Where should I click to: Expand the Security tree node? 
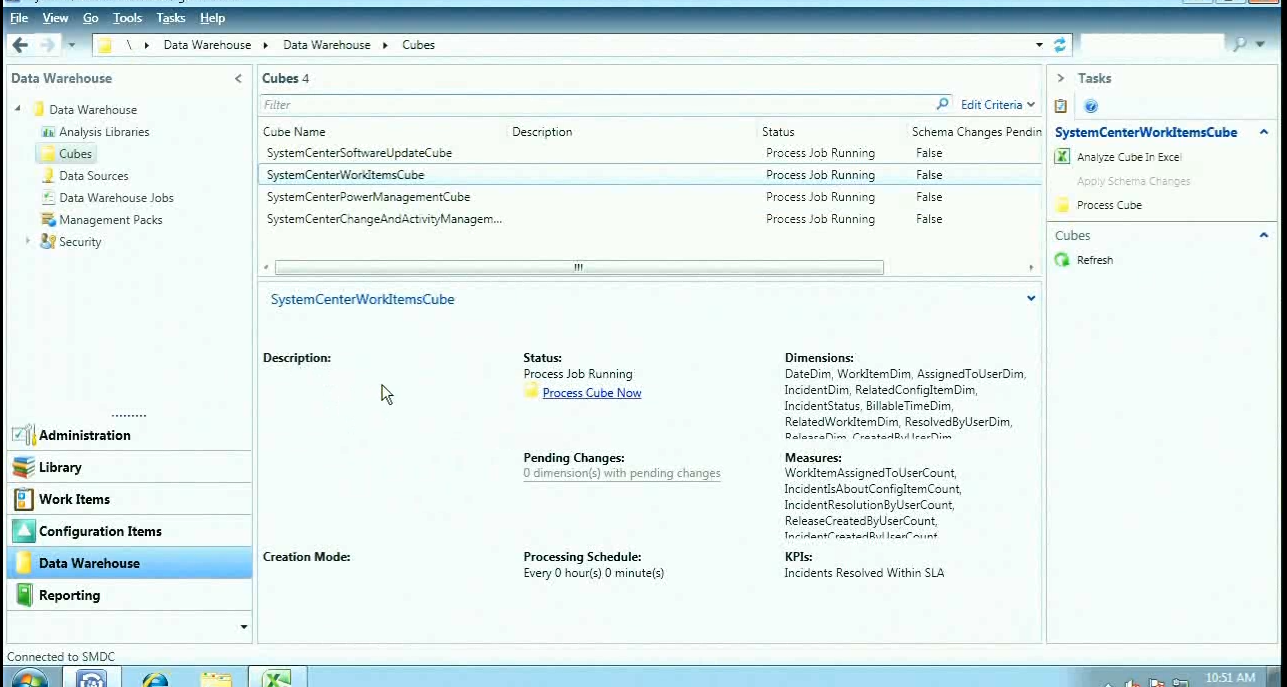point(28,241)
